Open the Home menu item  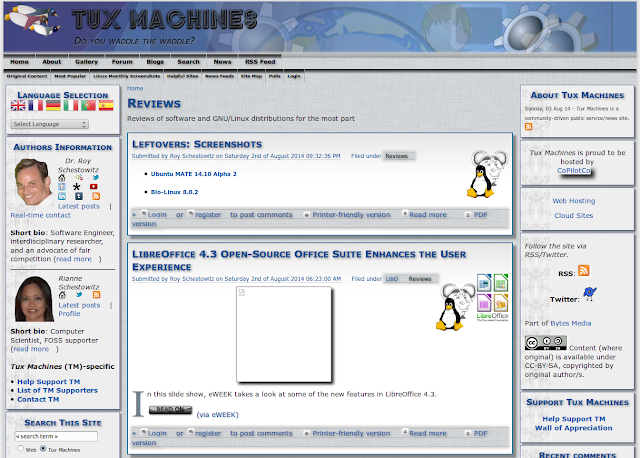coord(19,62)
